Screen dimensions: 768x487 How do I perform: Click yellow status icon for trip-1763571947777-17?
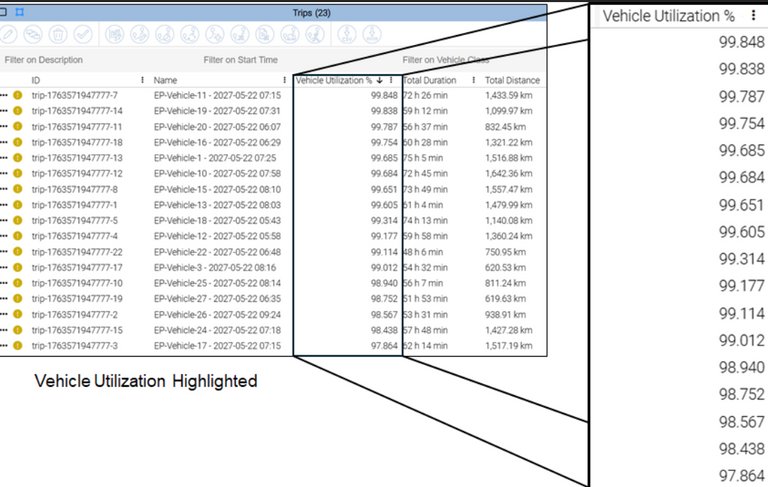(x=18, y=267)
